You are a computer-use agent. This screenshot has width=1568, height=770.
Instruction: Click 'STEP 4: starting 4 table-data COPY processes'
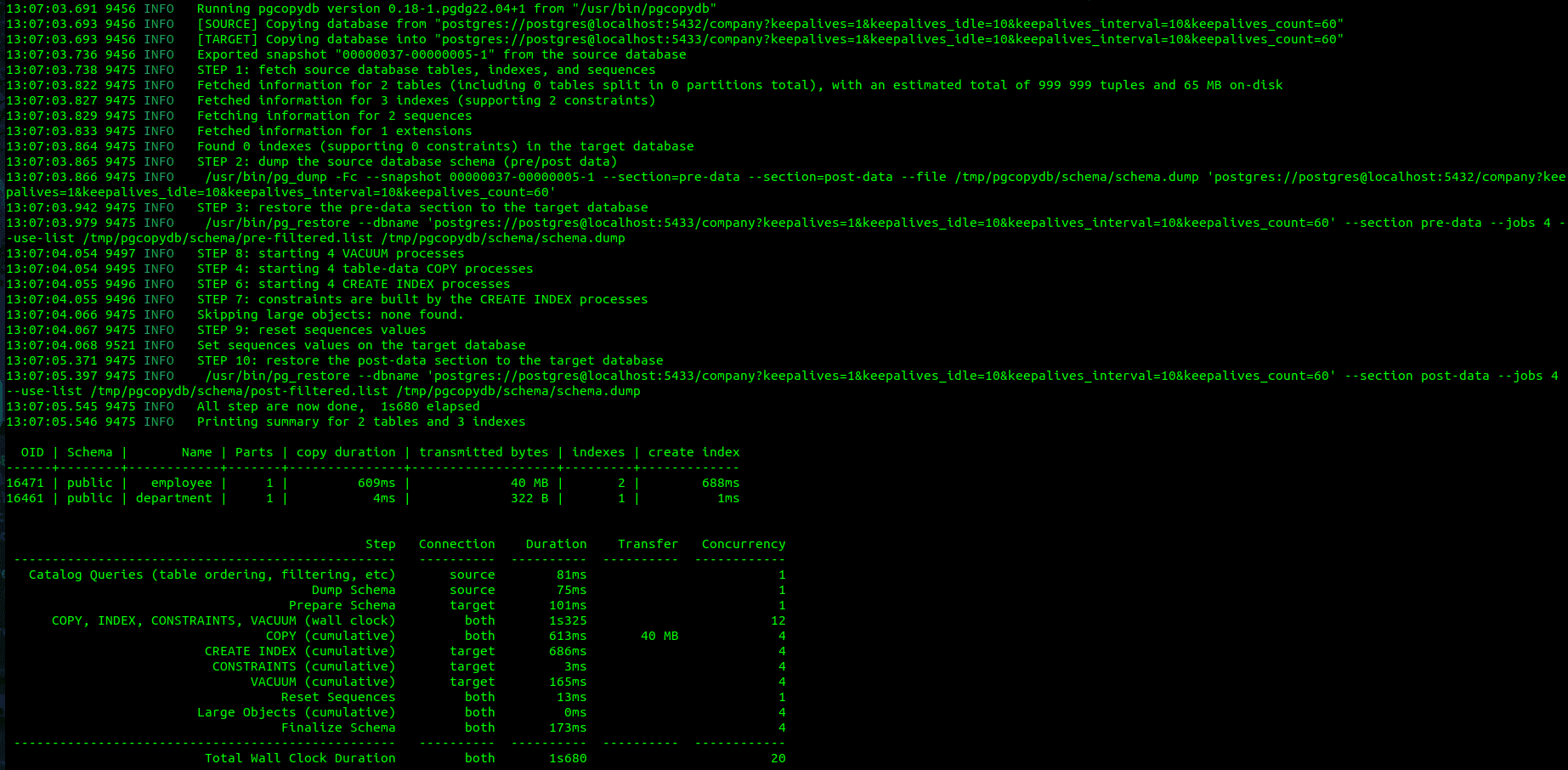coord(365,269)
